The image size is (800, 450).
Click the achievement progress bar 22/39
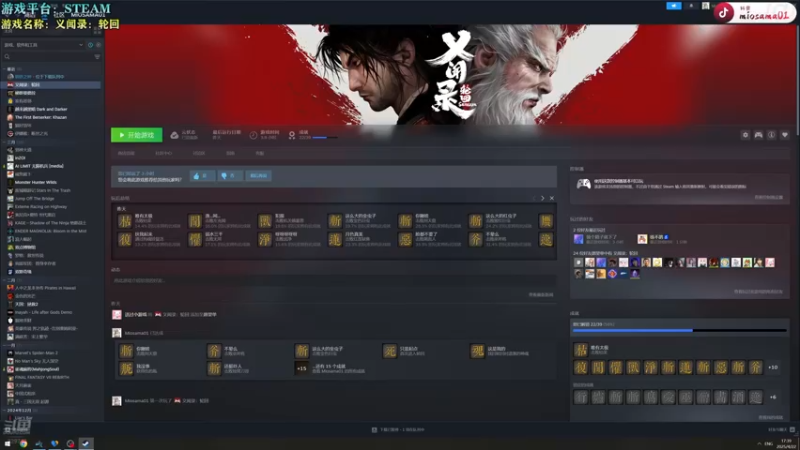[x=680, y=331]
